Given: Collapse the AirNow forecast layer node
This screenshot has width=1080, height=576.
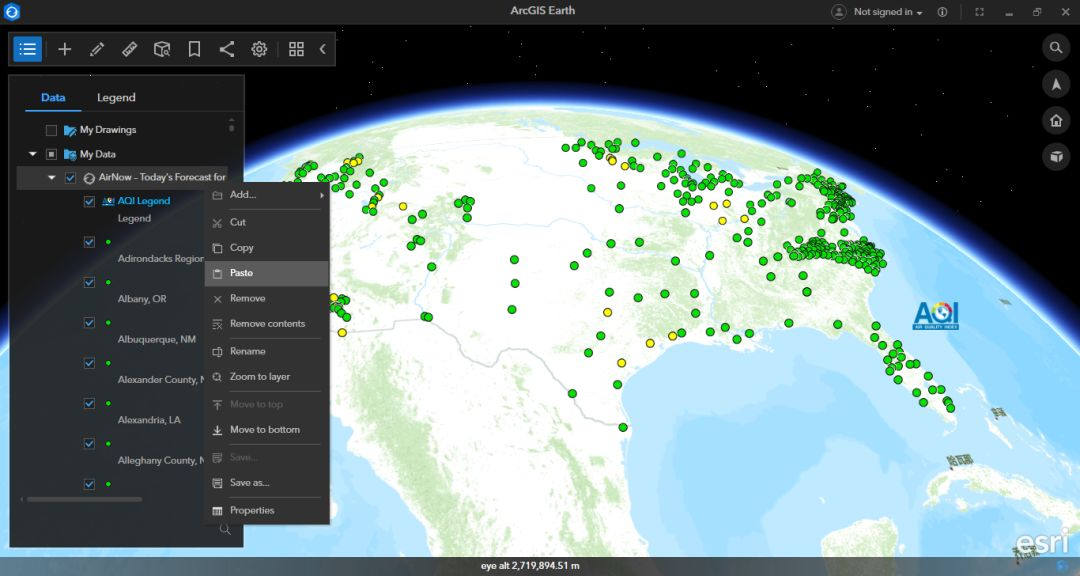Looking at the screenshot, I should pyautogui.click(x=52, y=178).
